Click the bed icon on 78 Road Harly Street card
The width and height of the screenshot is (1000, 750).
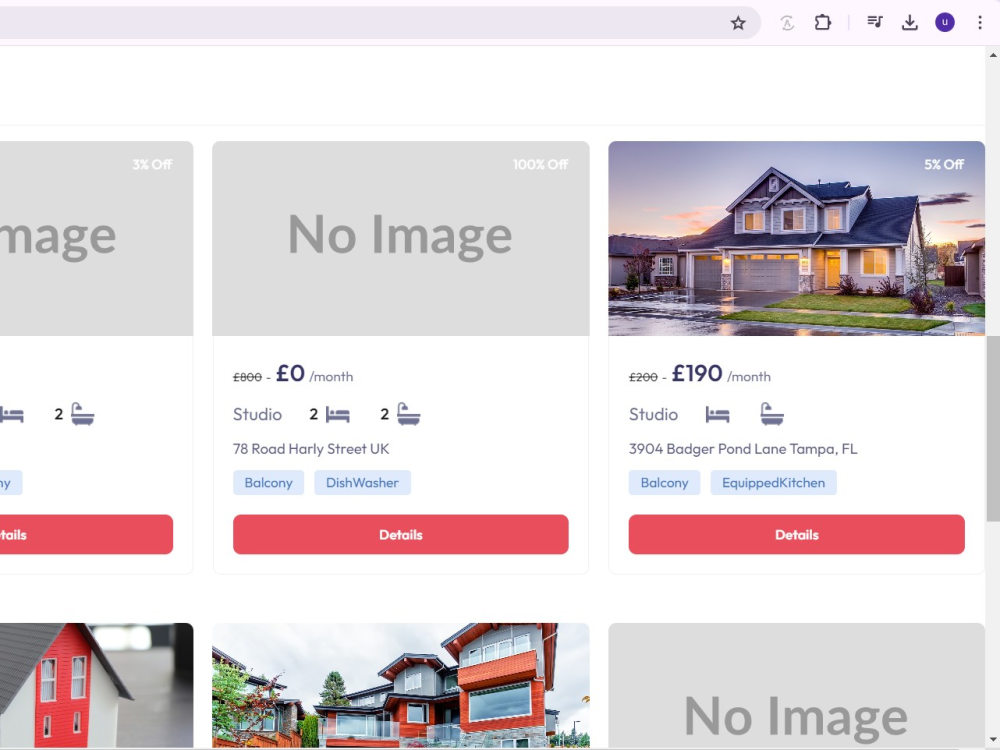337,415
